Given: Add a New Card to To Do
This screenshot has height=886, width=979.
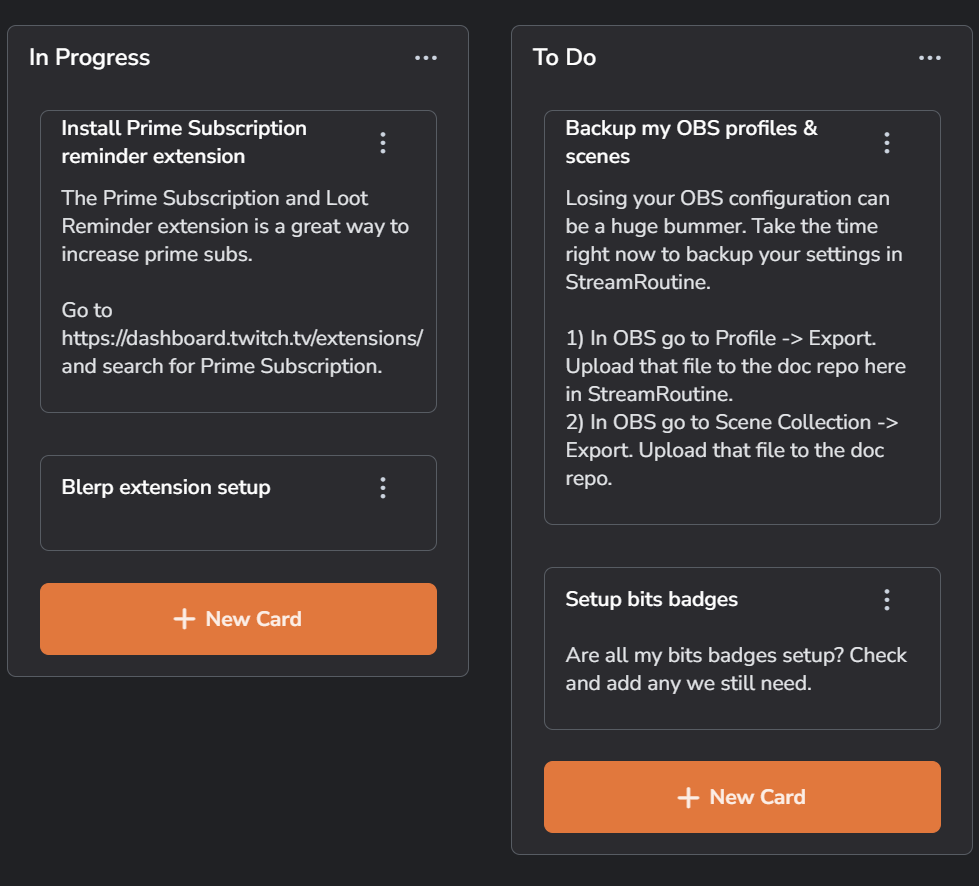Looking at the screenshot, I should click(x=742, y=797).
